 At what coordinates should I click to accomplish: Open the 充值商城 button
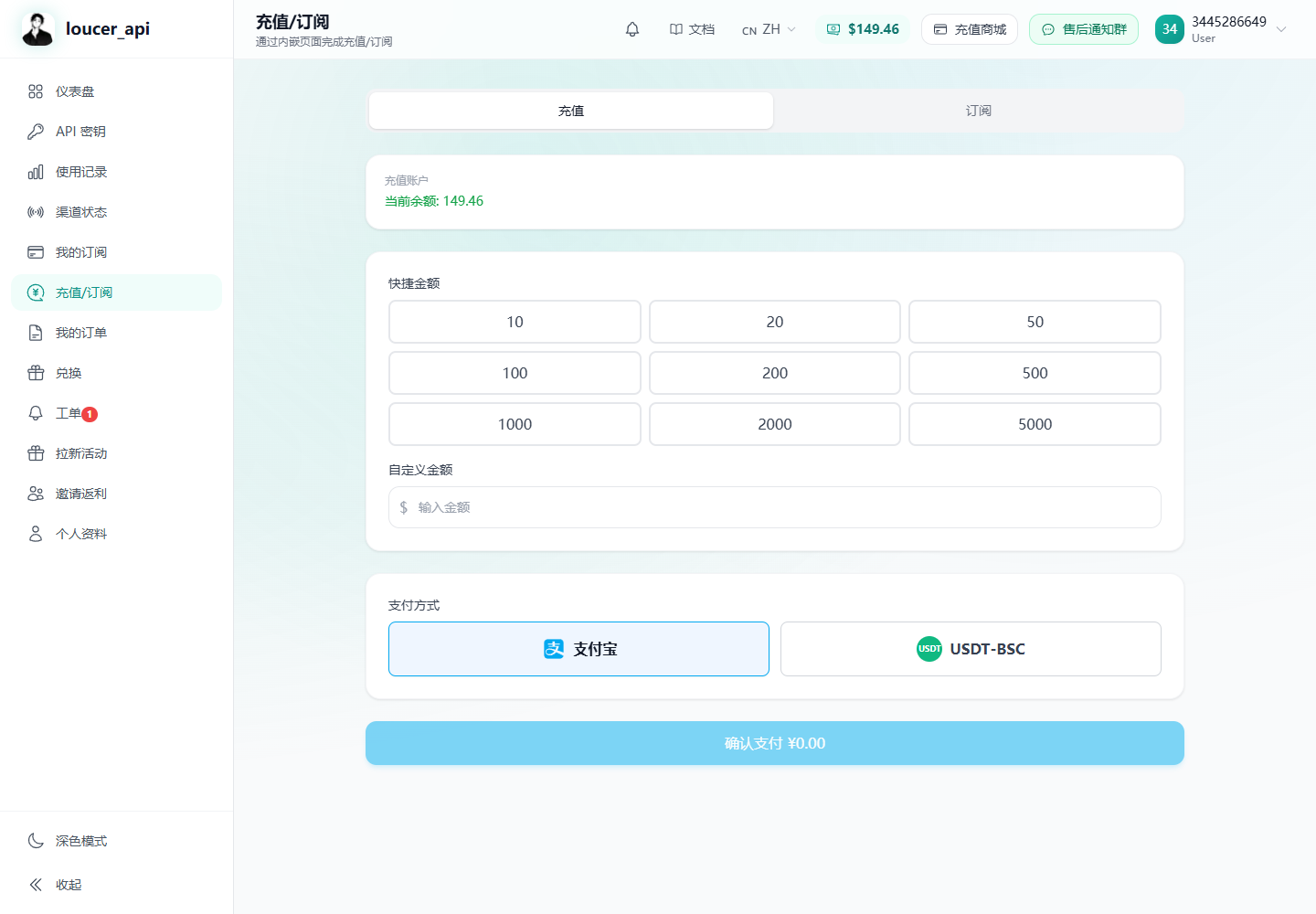970,29
